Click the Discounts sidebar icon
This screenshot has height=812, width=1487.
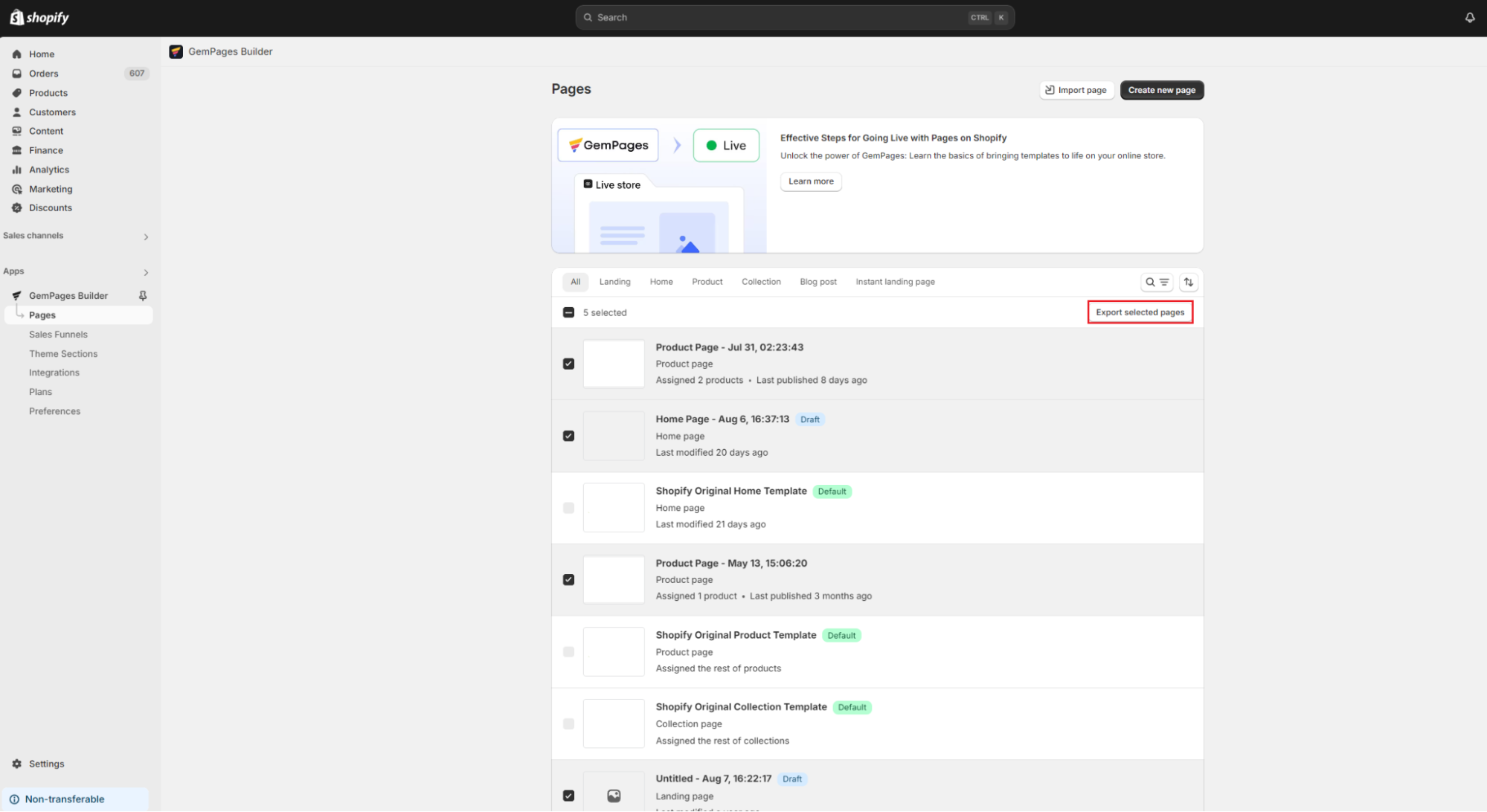click(x=17, y=208)
